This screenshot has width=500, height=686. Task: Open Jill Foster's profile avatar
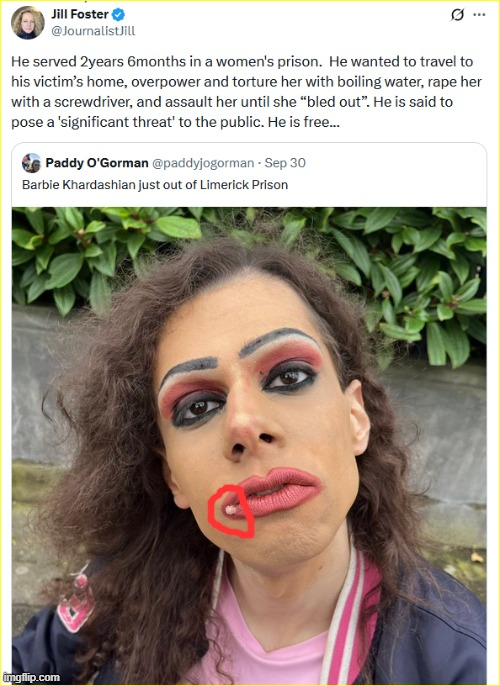pyautogui.click(x=28, y=23)
